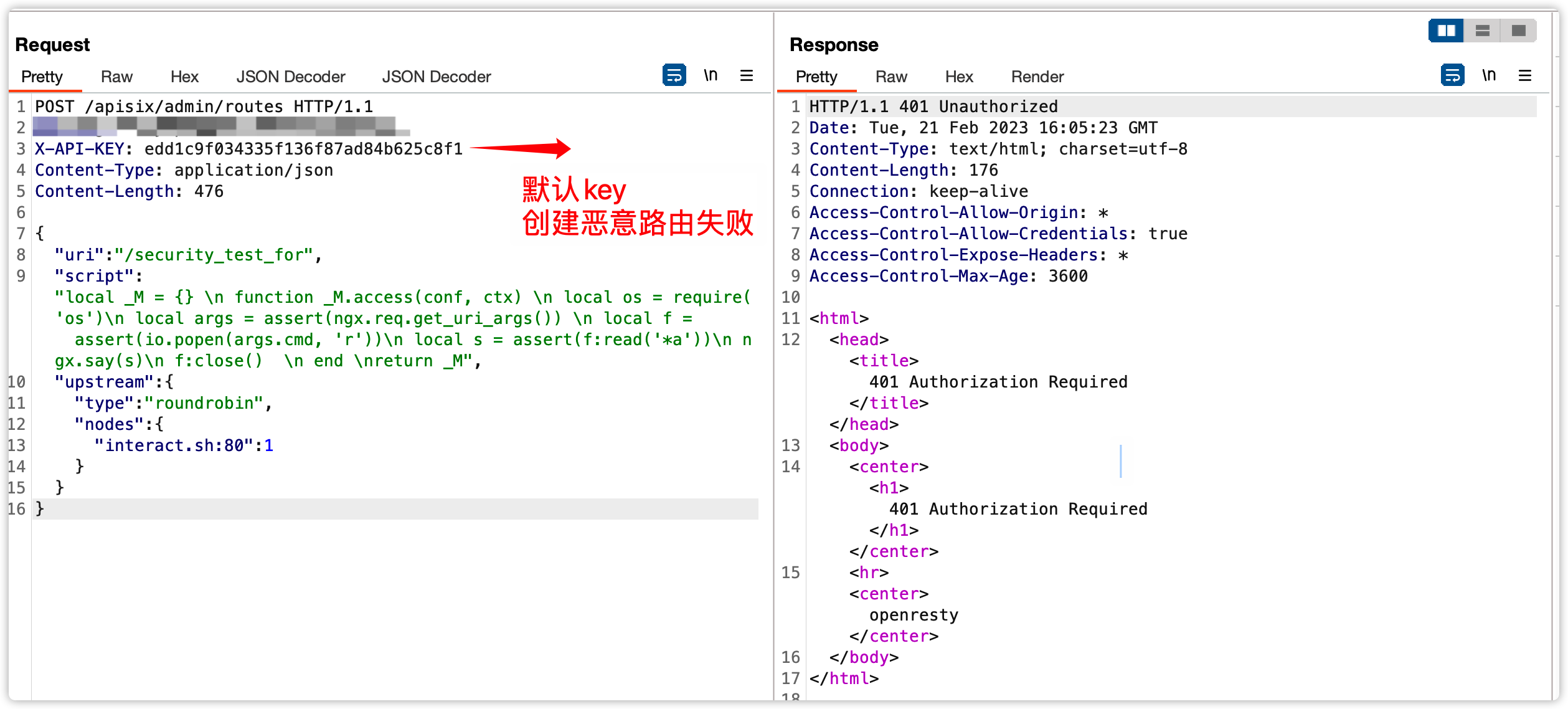Image resolution: width=1568 pixels, height=709 pixels.
Task: Switch Request view to Hex tab
Action: [184, 77]
